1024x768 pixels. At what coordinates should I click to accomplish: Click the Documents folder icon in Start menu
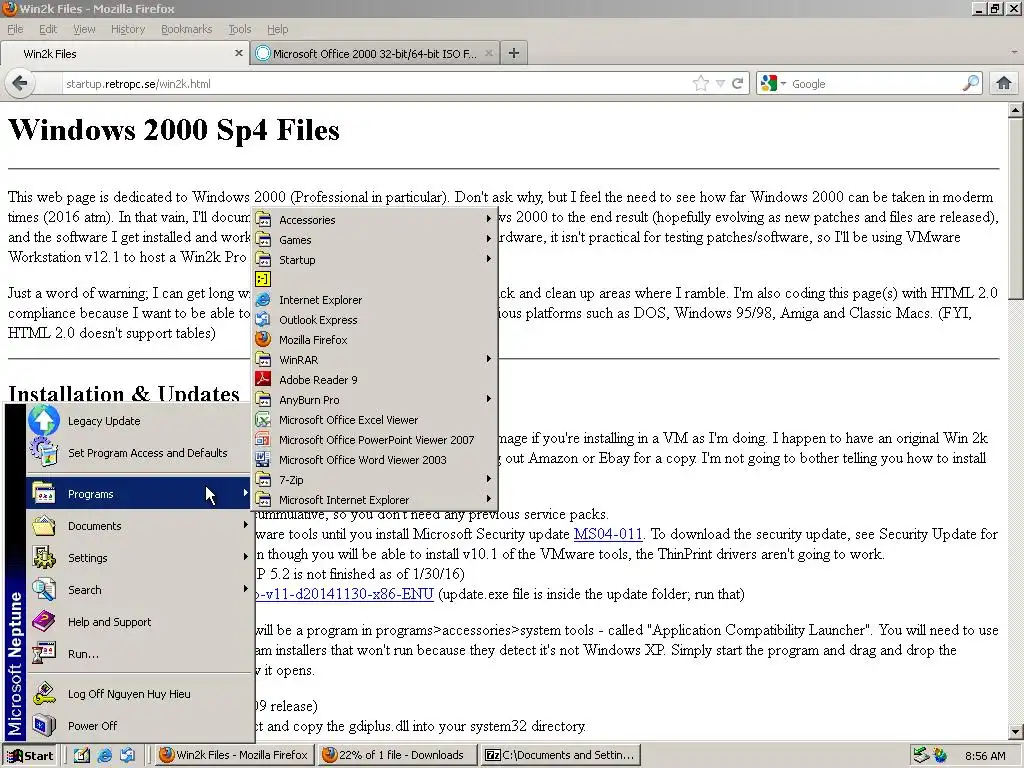point(44,526)
